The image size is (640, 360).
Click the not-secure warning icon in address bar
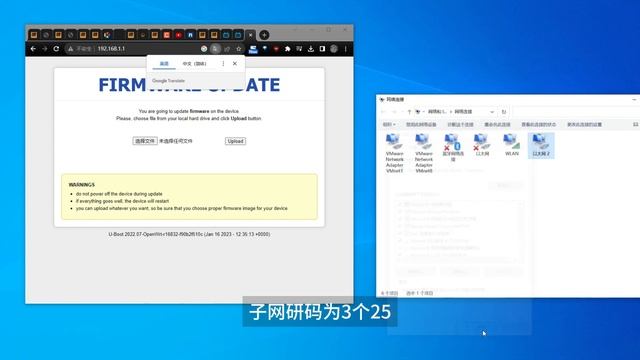(71, 49)
